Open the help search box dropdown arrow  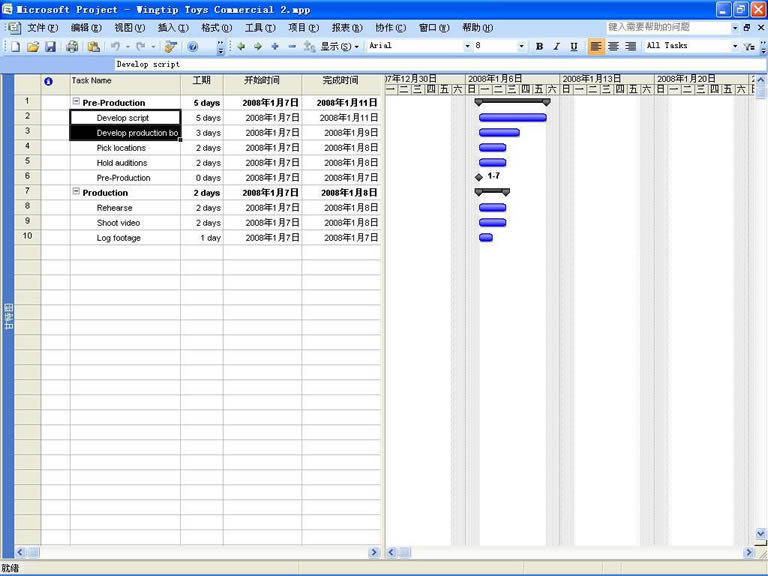tap(735, 28)
